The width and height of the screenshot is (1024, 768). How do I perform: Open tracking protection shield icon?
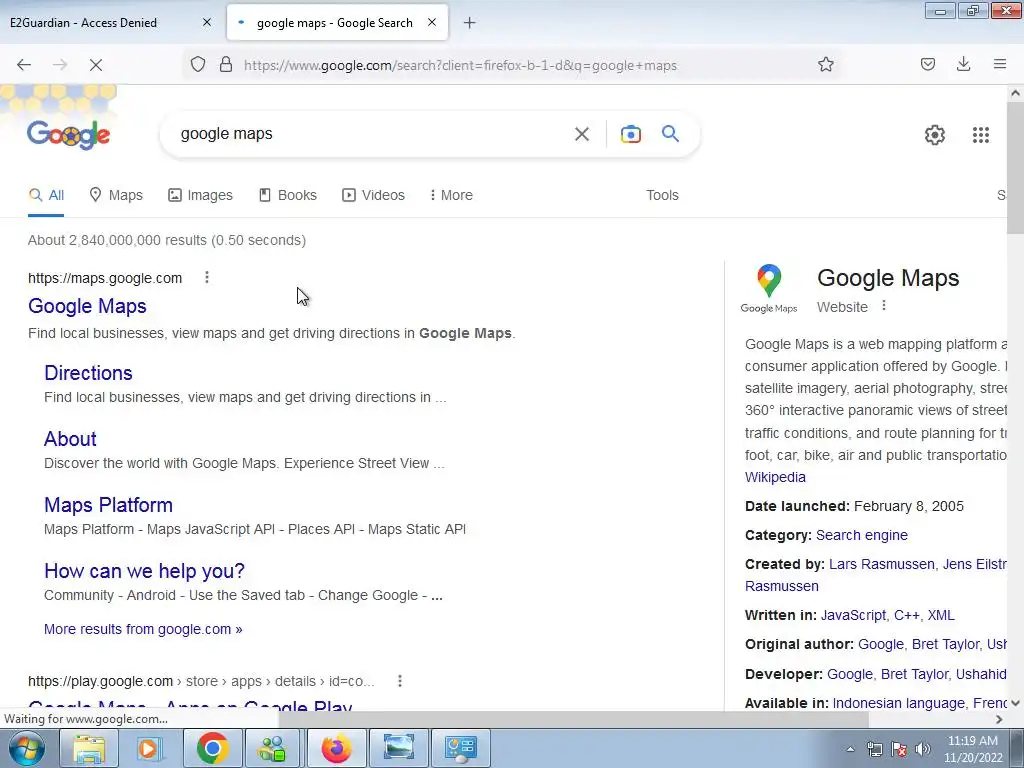198,65
